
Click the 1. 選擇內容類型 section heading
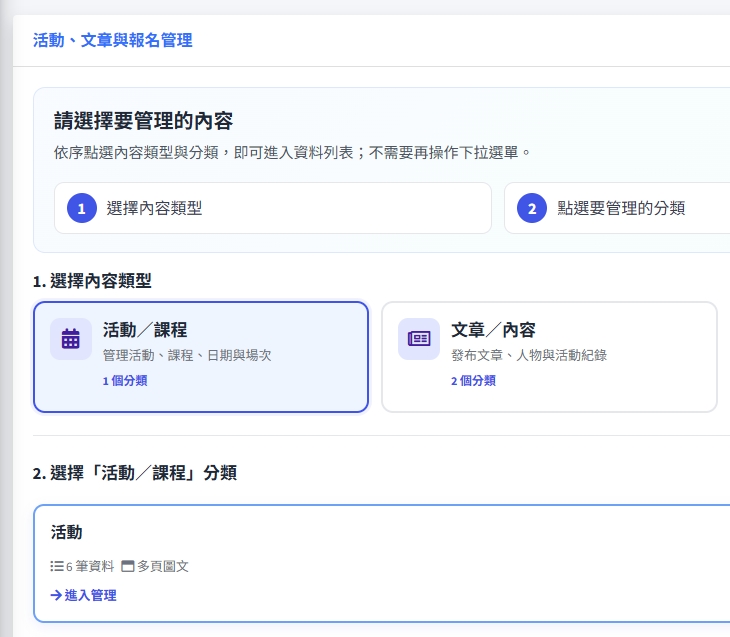point(92,281)
